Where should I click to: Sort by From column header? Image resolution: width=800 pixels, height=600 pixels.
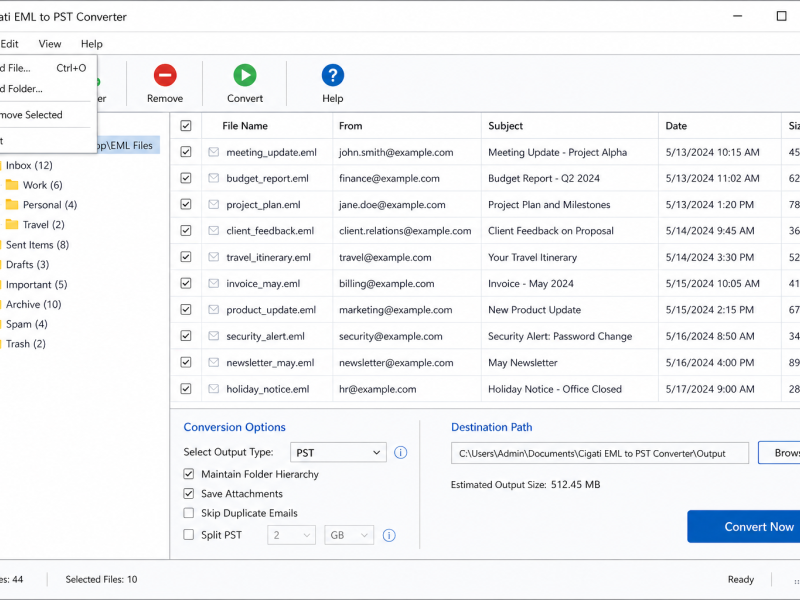pyautogui.click(x=351, y=126)
